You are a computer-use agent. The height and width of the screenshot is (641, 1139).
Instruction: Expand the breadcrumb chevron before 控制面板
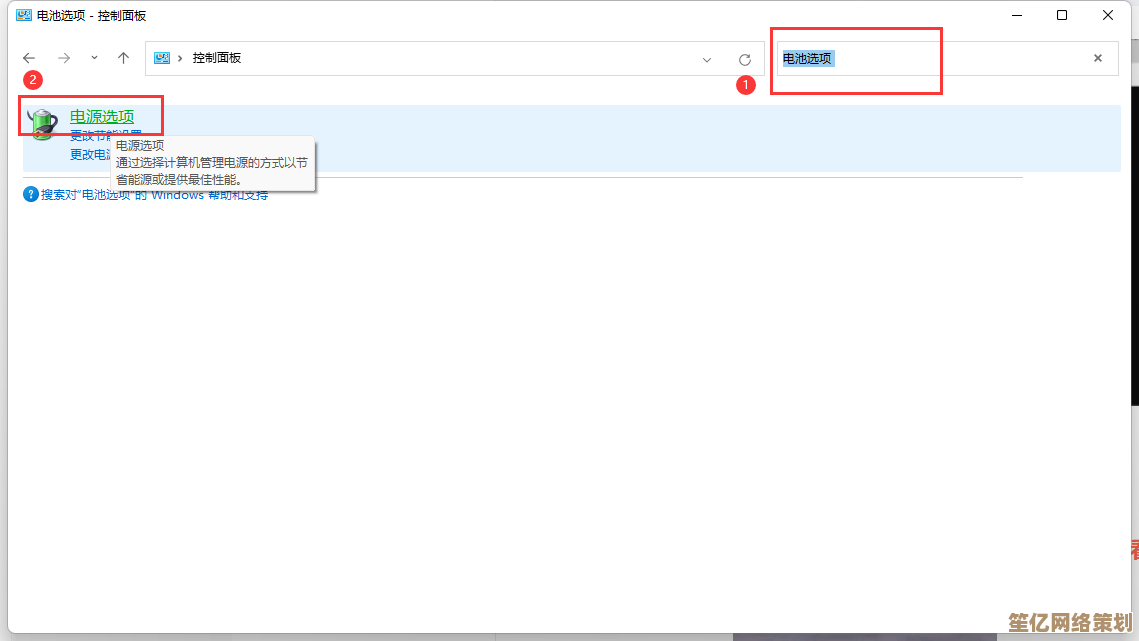181,58
